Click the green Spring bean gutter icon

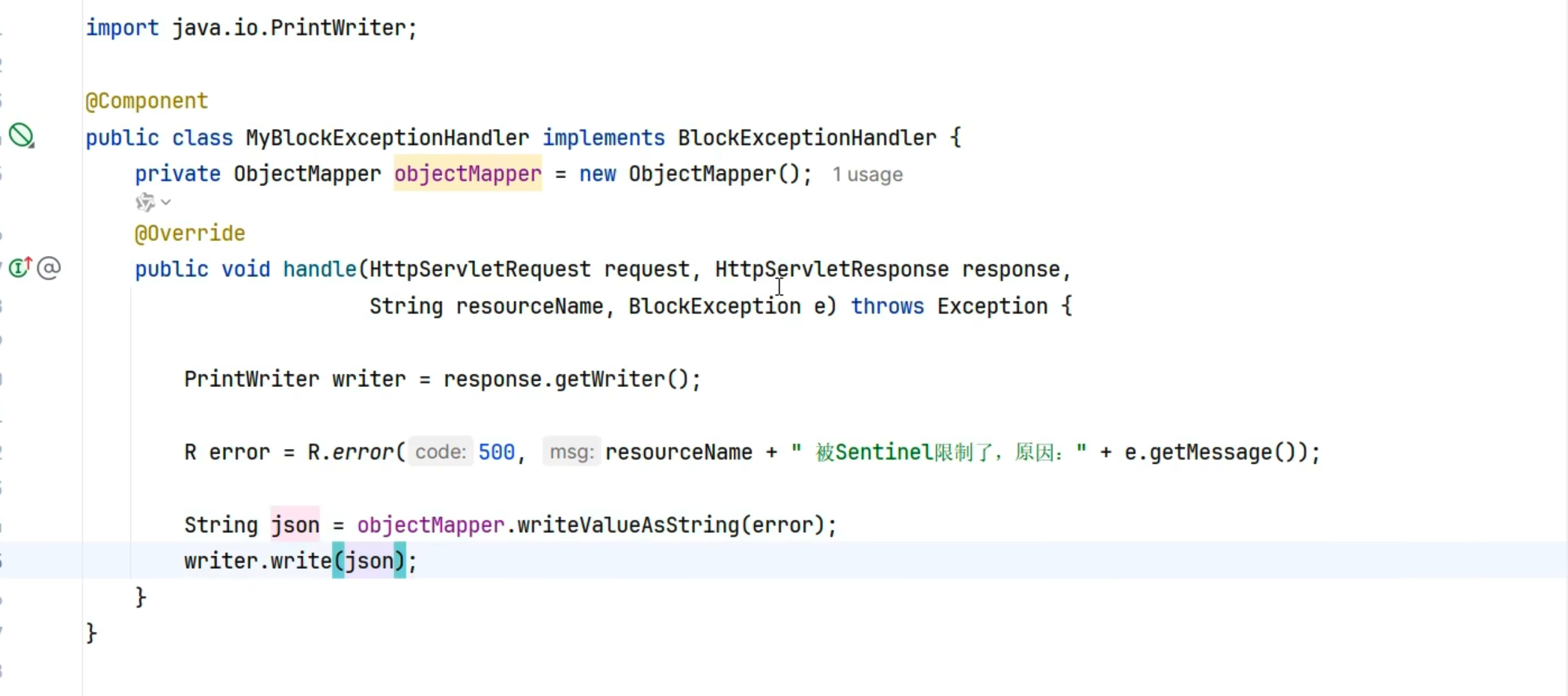pos(21,135)
